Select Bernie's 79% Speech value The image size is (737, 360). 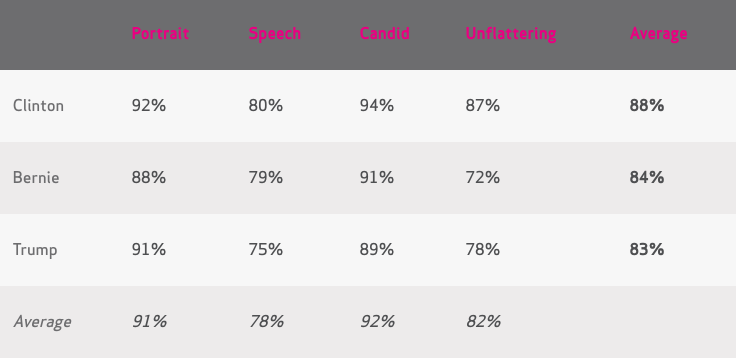point(266,178)
